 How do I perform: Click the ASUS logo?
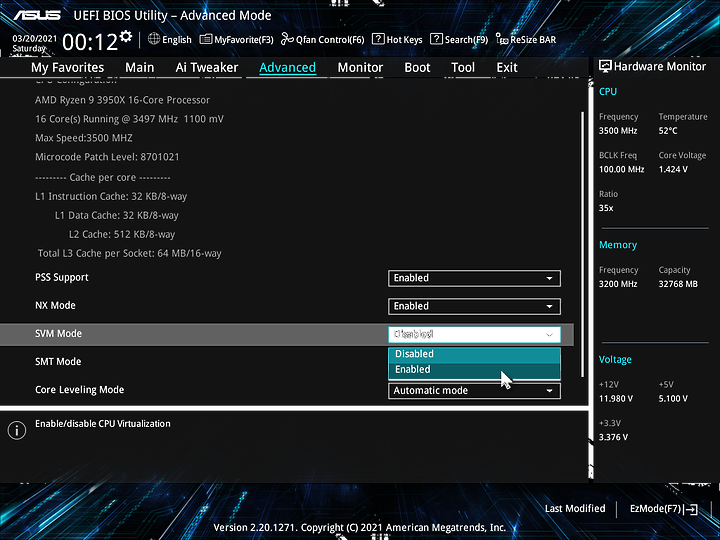coord(37,15)
